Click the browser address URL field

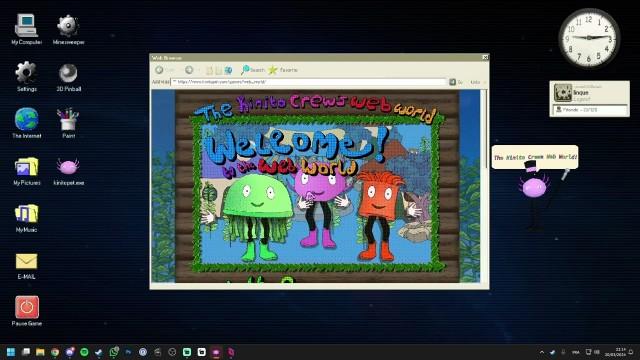click(x=309, y=82)
